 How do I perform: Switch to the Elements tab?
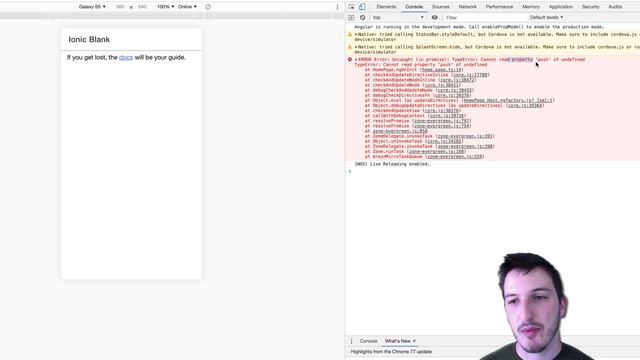click(386, 7)
